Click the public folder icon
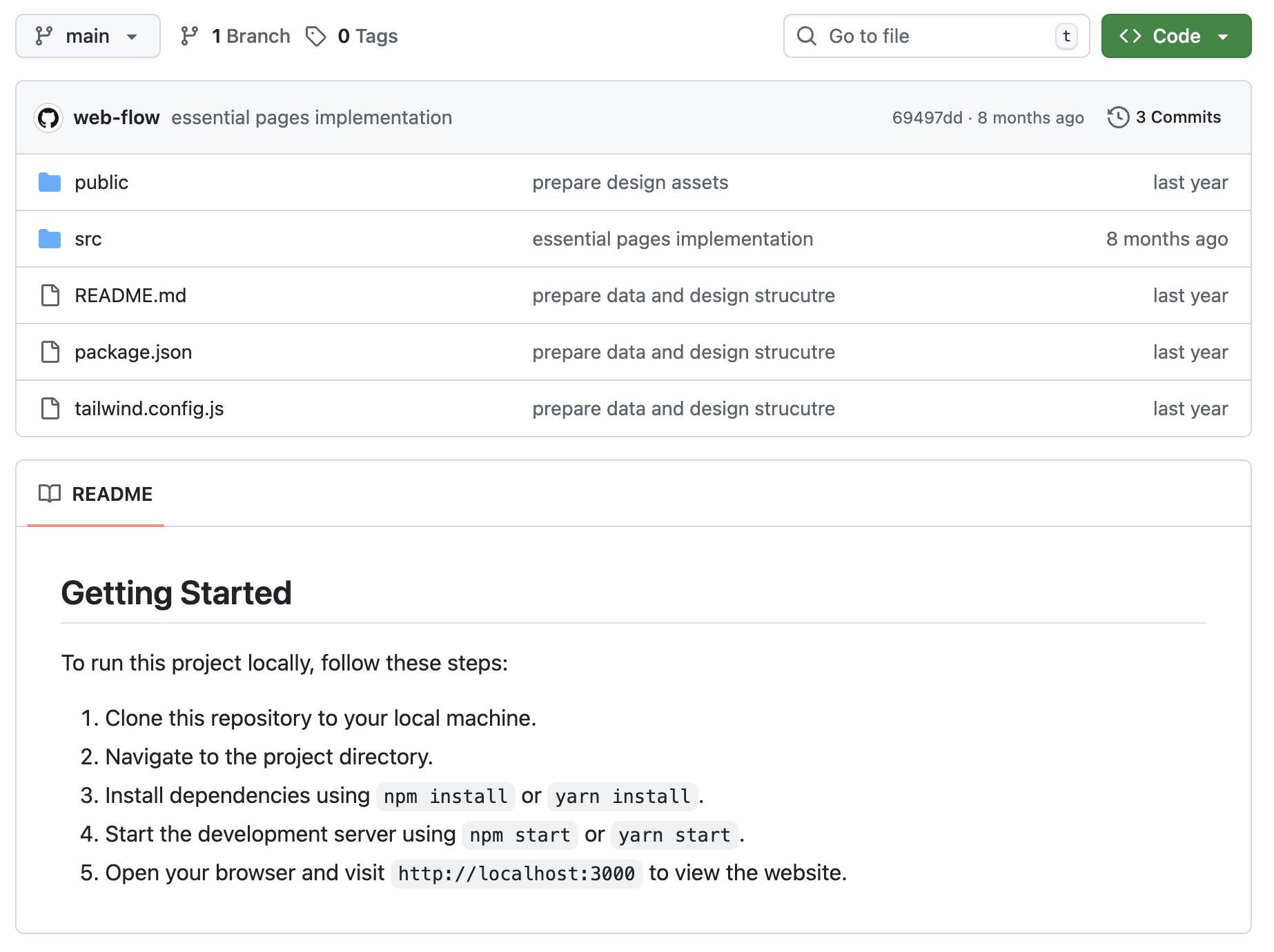Image resolution: width=1274 pixels, height=952 pixels. pyautogui.click(x=50, y=183)
